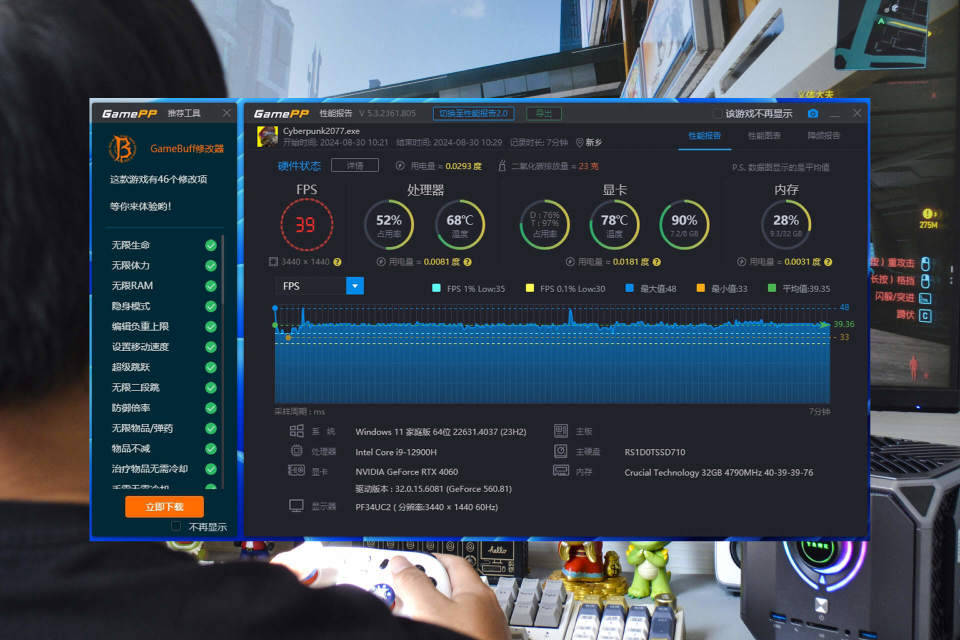Click the CPU 68℃ temperature gauge

[x=460, y=225]
